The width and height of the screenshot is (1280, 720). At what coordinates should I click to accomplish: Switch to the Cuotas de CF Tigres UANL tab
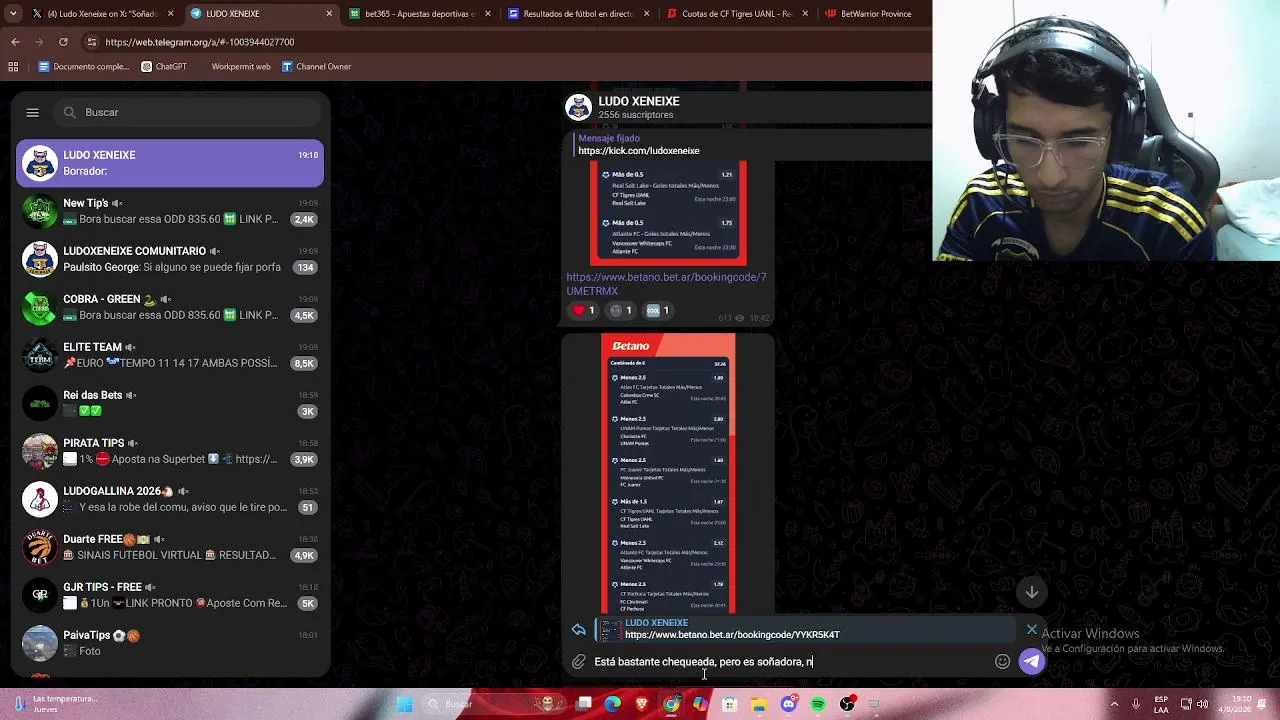pyautogui.click(x=735, y=14)
